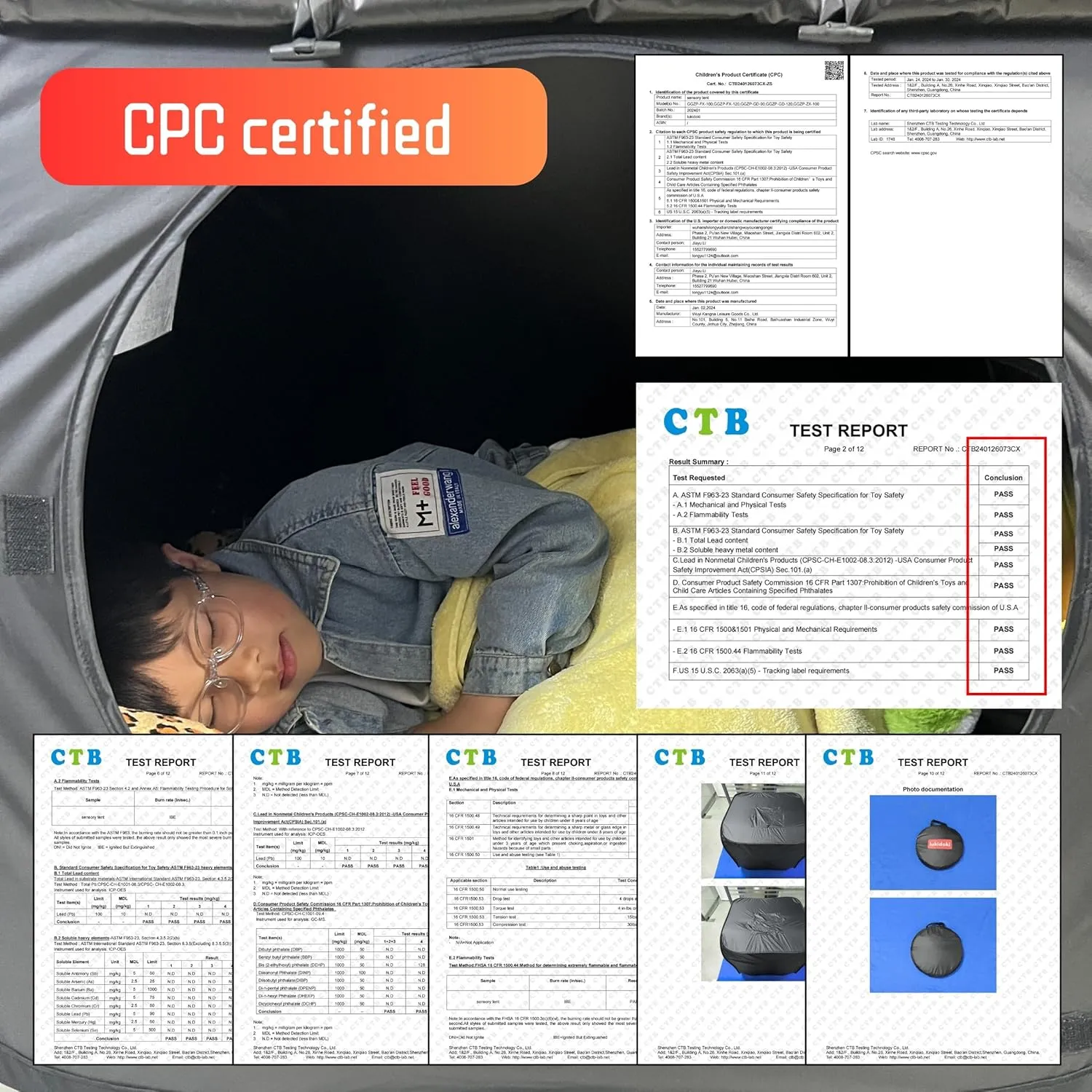Open the Page 7 of 12 test report
Image resolution: width=1092 pixels, height=1092 pixels.
(331, 899)
